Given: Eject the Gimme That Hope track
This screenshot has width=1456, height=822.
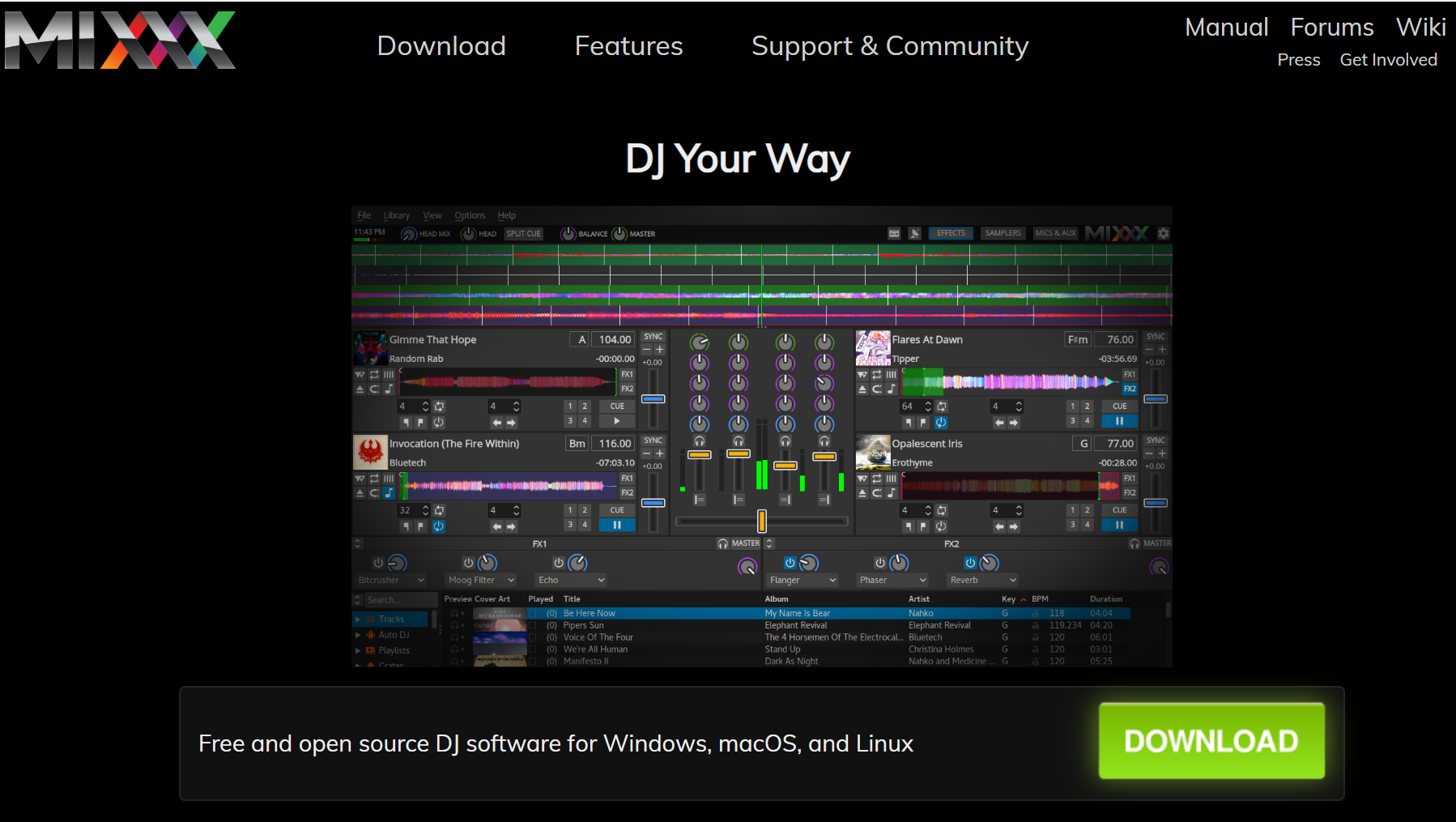Looking at the screenshot, I should click(x=360, y=390).
